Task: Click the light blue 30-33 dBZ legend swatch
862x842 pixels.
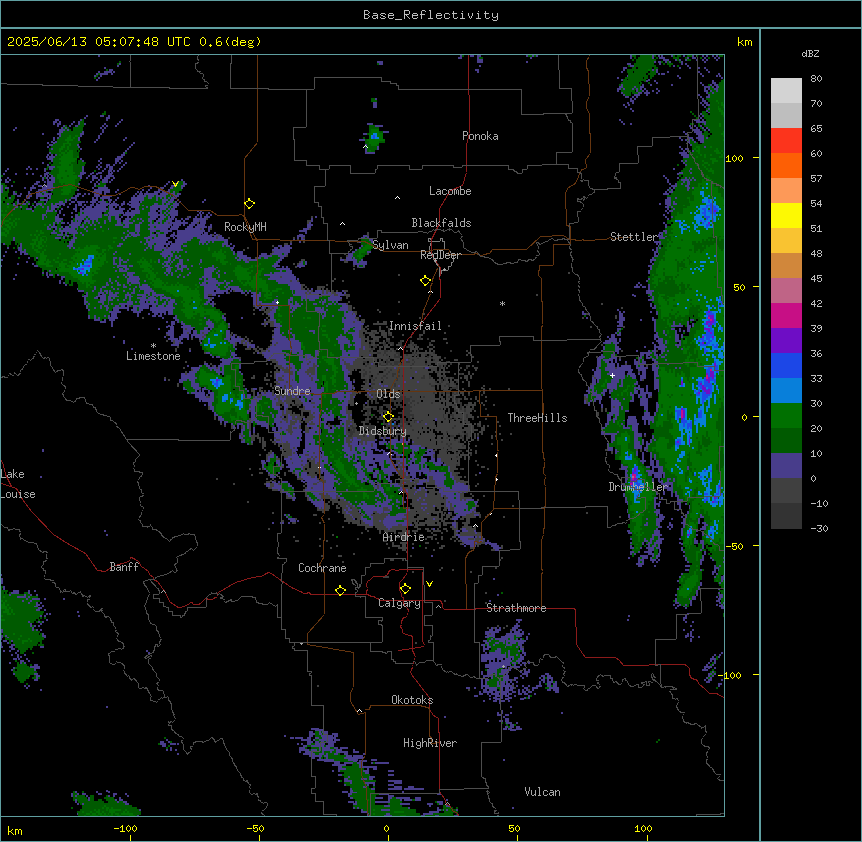Action: (x=786, y=391)
